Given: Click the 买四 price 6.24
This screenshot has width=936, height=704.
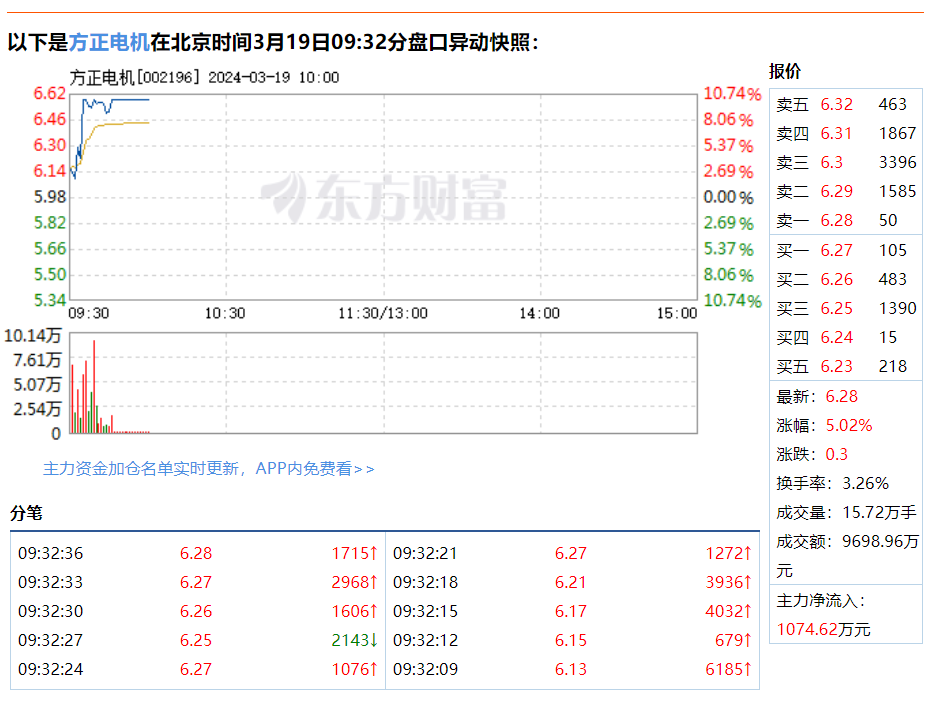Looking at the screenshot, I should tap(836, 337).
